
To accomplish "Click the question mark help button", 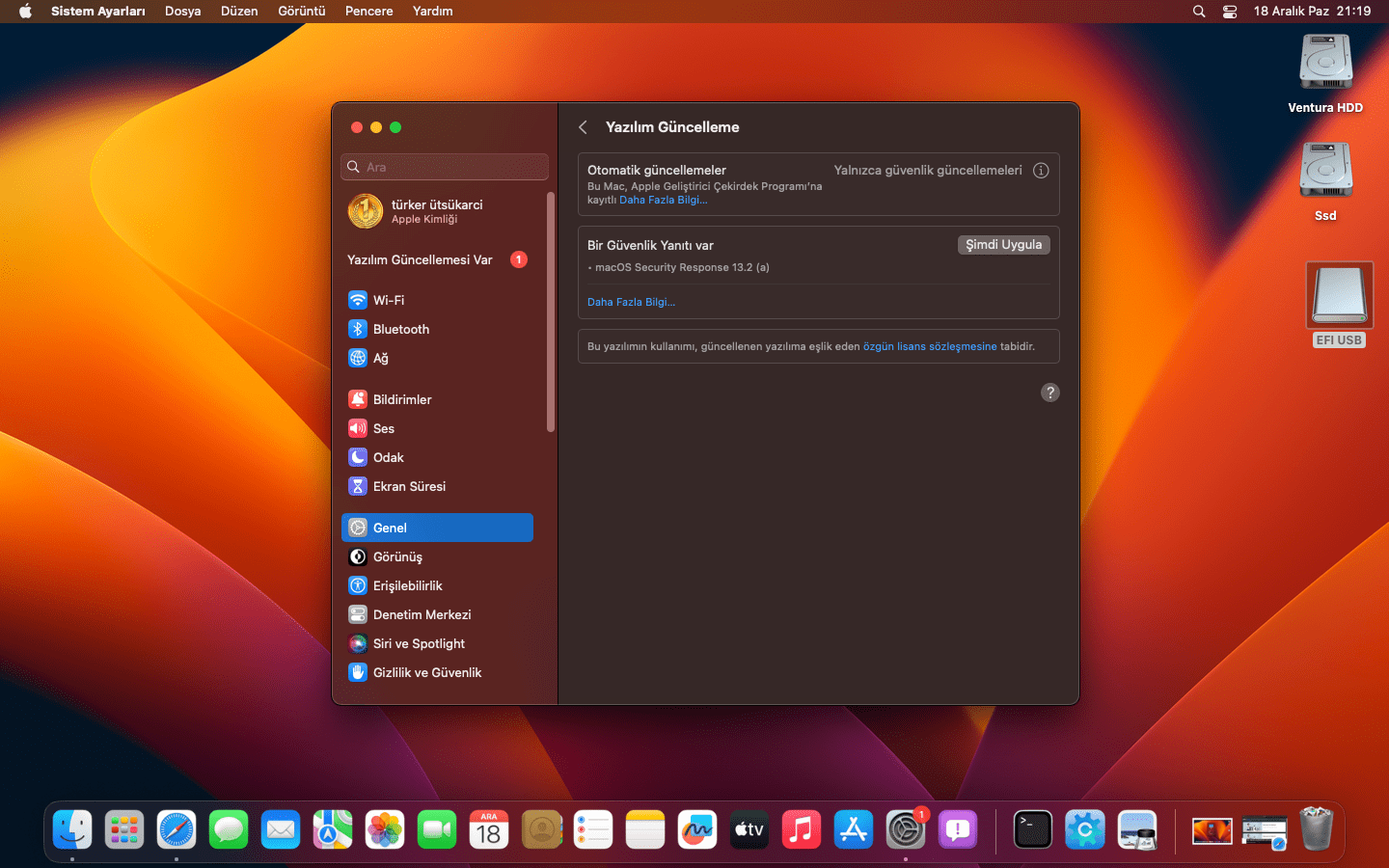I will (1049, 393).
